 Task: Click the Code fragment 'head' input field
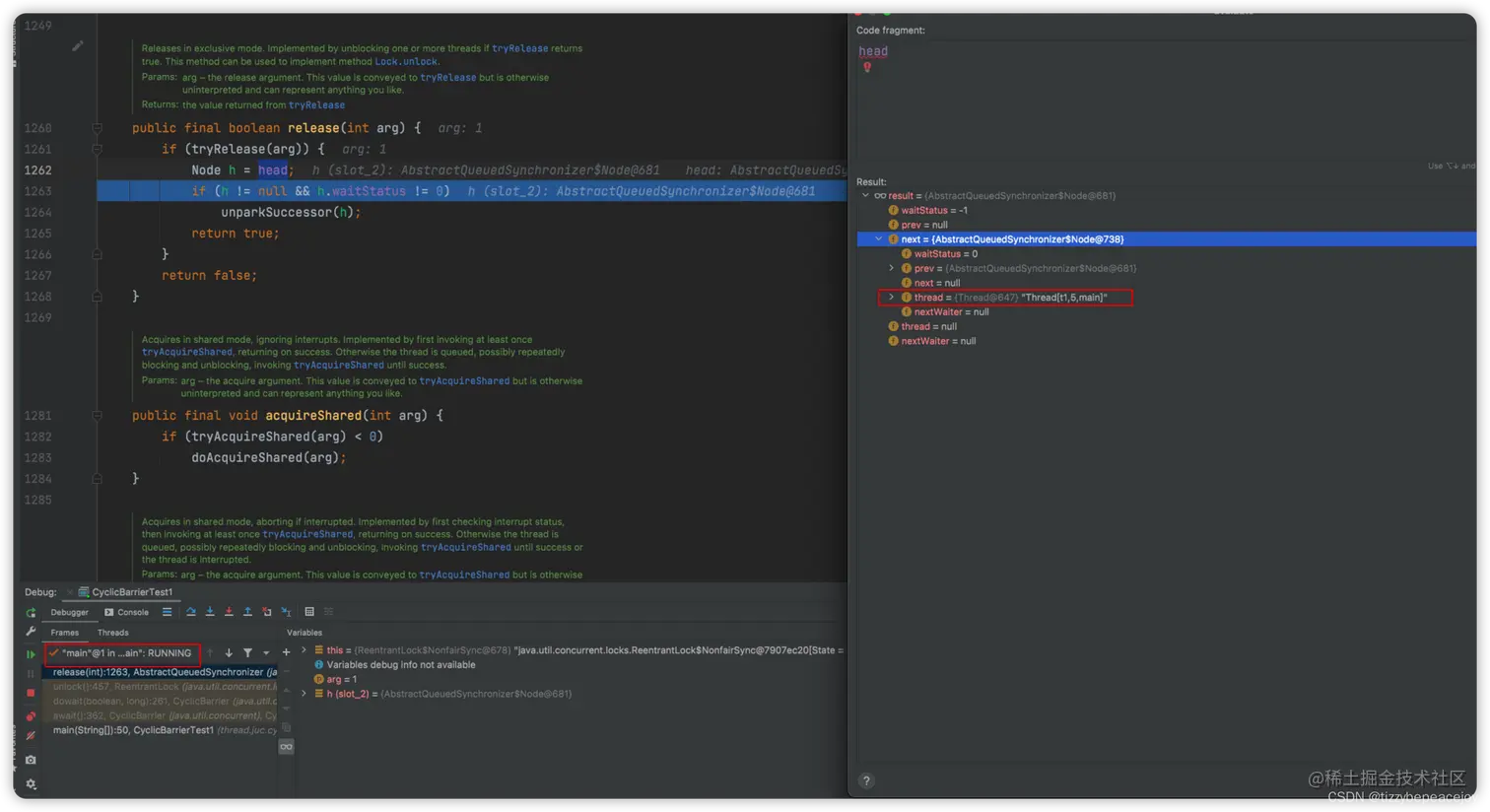(x=1164, y=99)
